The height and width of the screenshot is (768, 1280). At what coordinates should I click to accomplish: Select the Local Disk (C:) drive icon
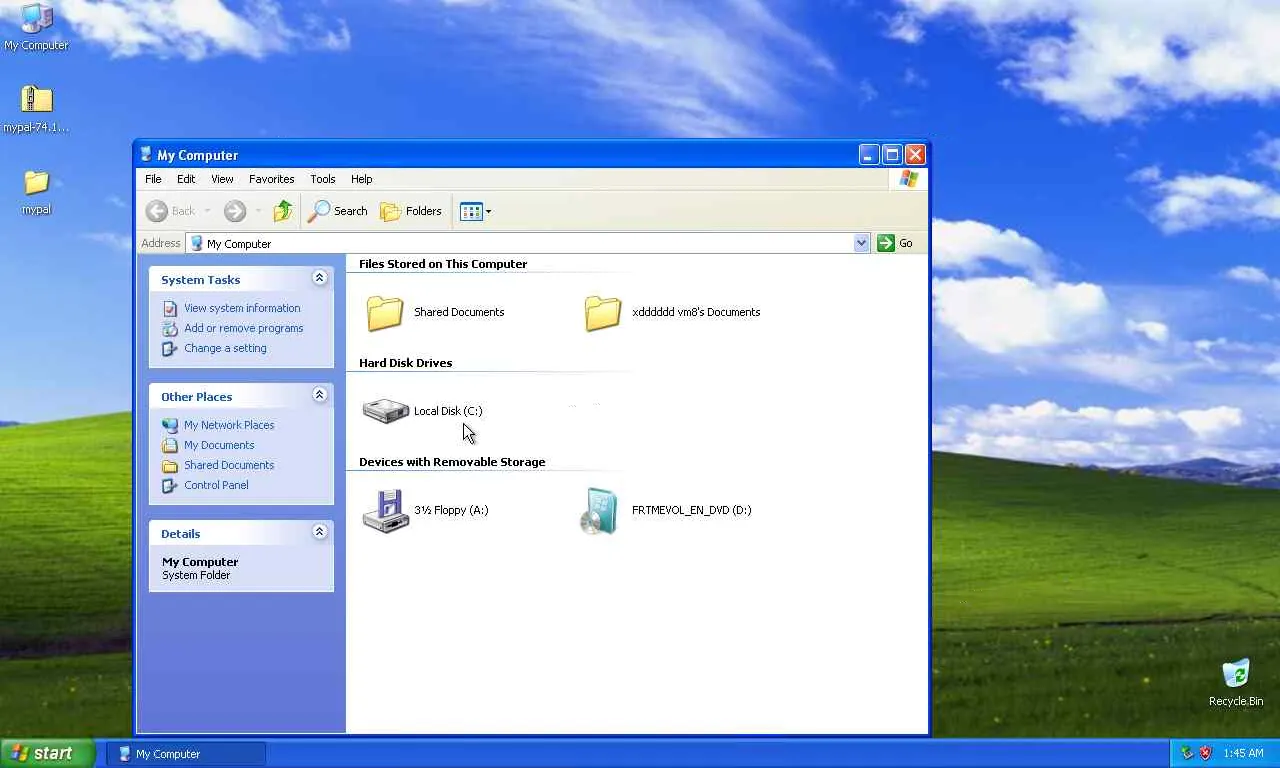385,411
